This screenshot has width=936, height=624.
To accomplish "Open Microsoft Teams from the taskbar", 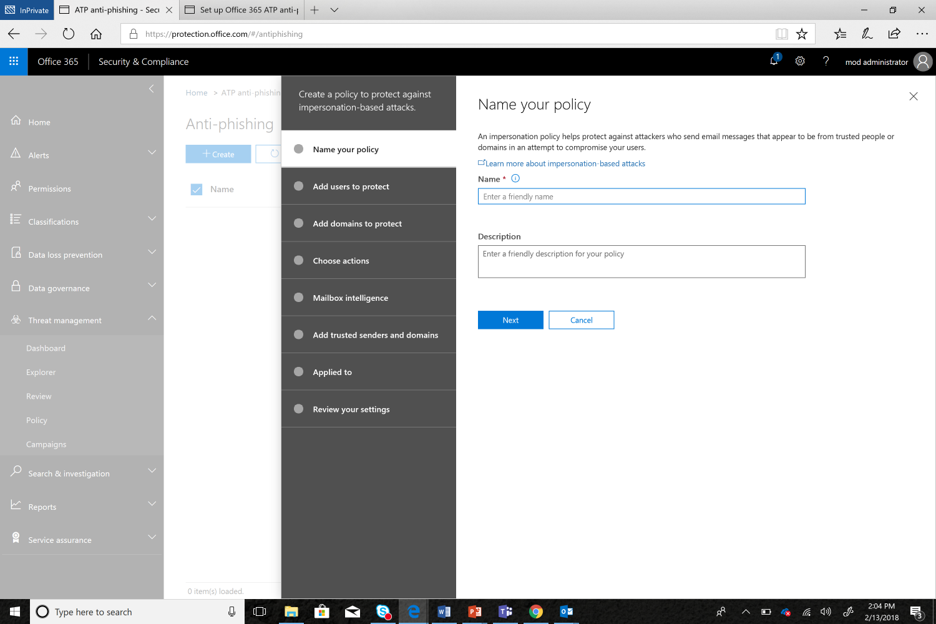I will (505, 611).
